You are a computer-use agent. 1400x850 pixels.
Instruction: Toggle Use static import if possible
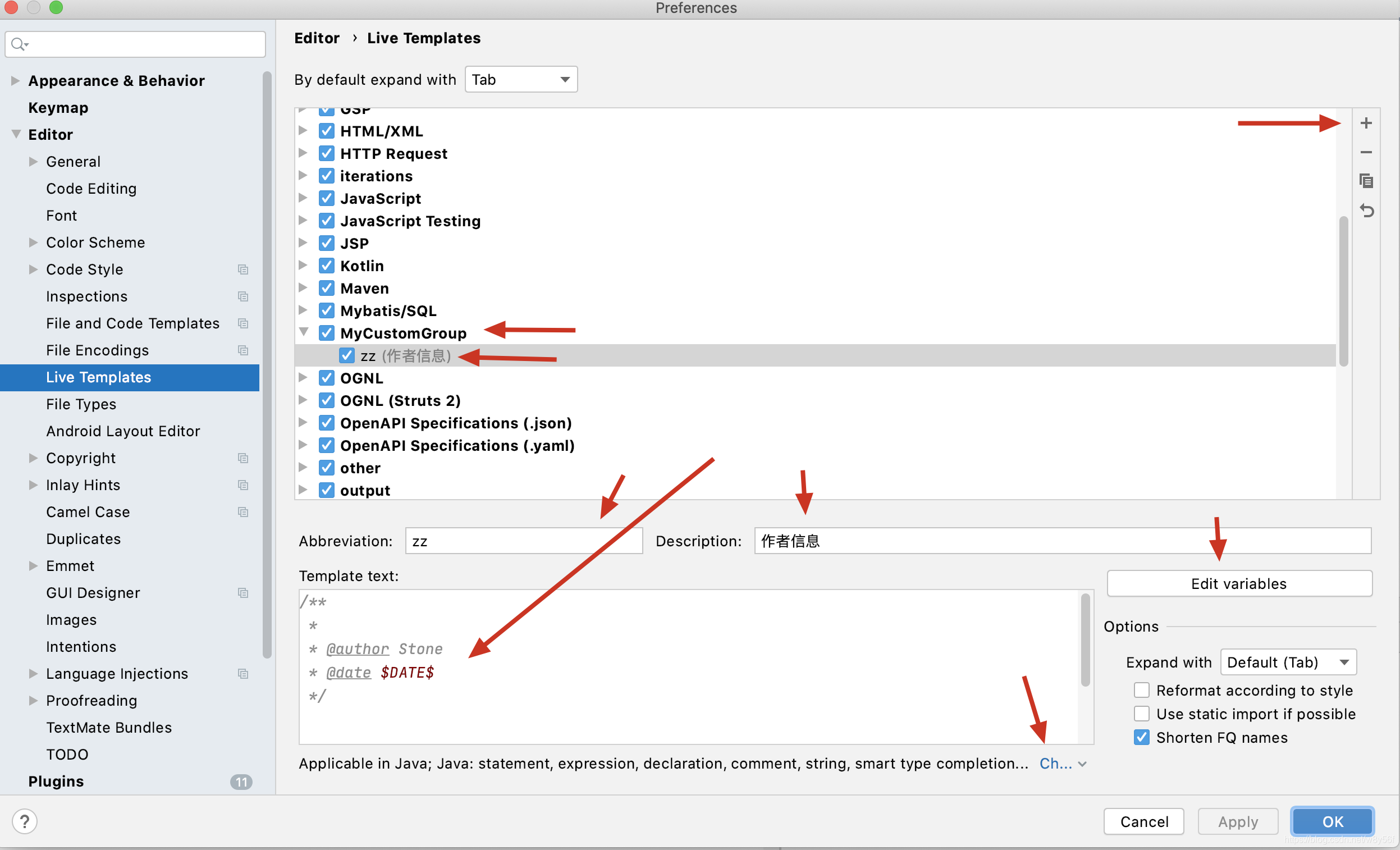tap(1141, 714)
